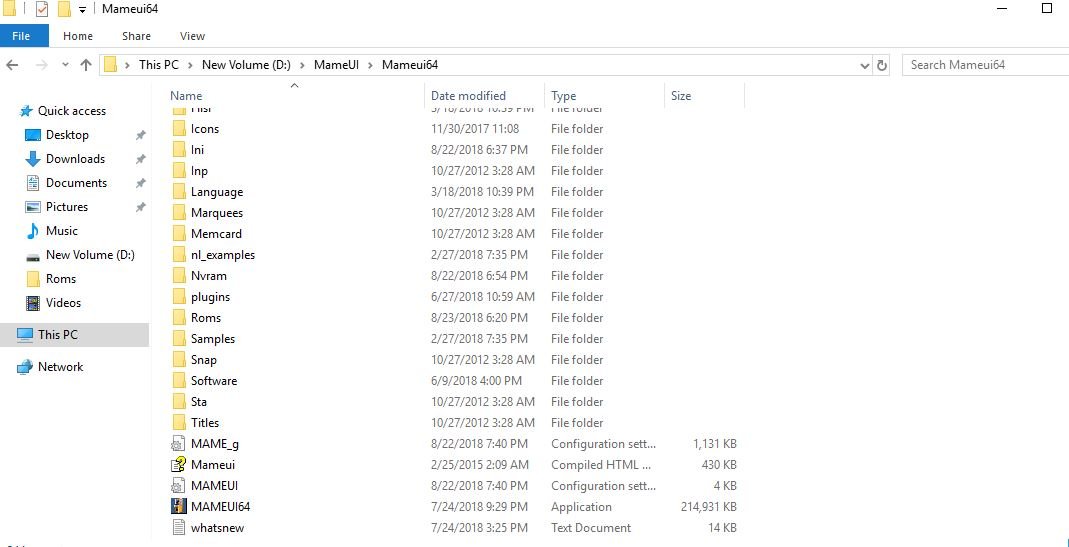Image resolution: width=1069 pixels, height=547 pixels.
Task: Click the Music note icon in sidebar
Action: (33, 231)
